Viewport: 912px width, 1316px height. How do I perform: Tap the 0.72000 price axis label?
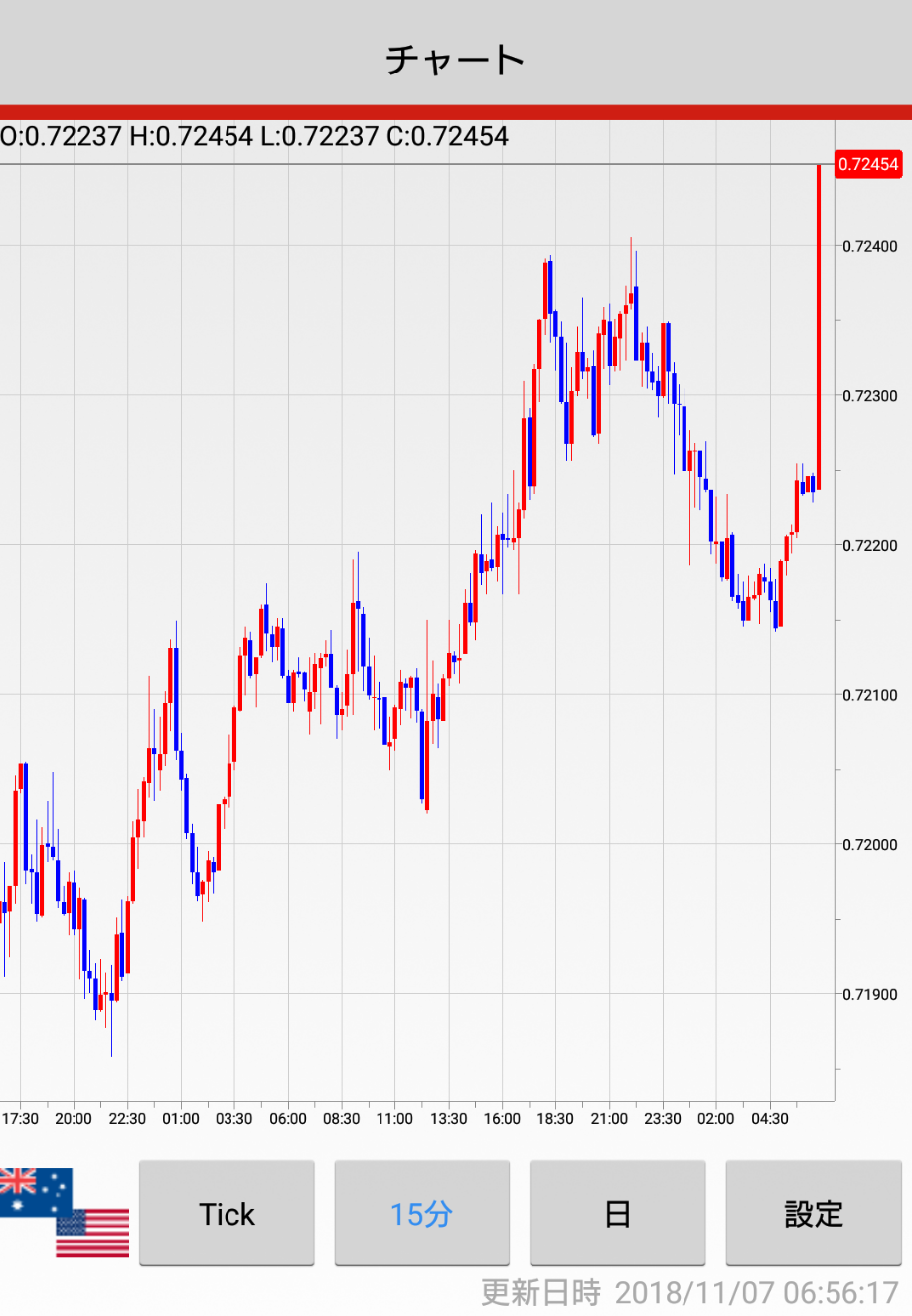[x=869, y=844]
